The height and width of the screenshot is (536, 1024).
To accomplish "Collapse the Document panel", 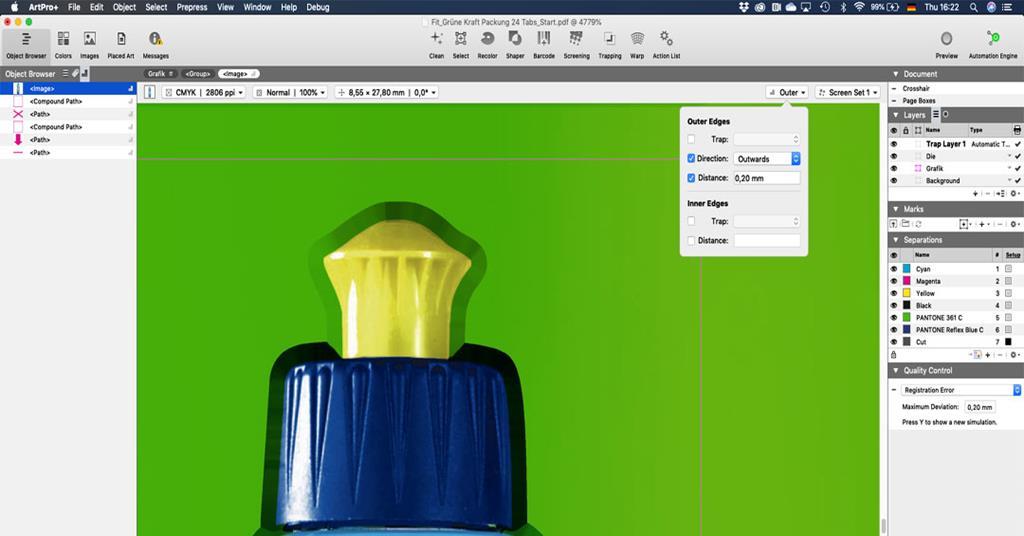I will pyautogui.click(x=896, y=74).
